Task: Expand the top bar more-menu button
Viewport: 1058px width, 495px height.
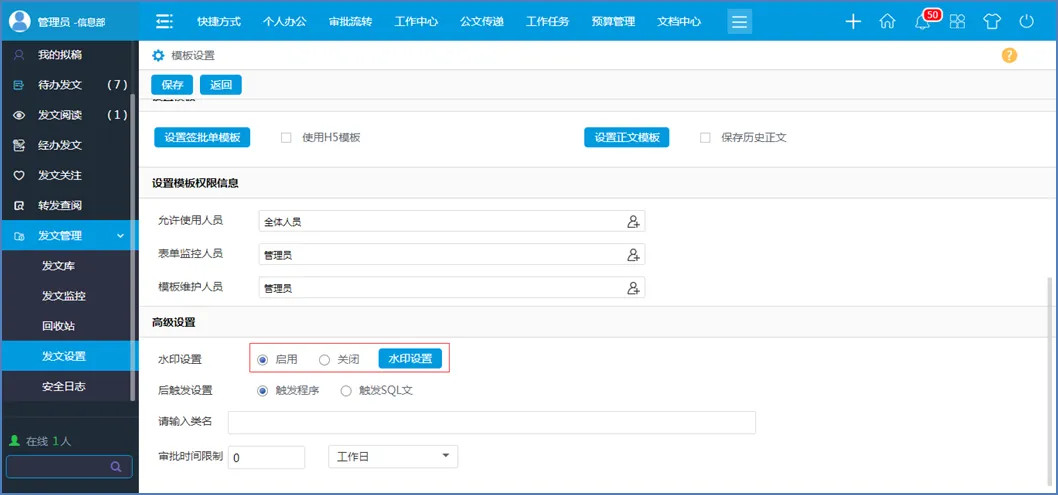Action: 739,21
